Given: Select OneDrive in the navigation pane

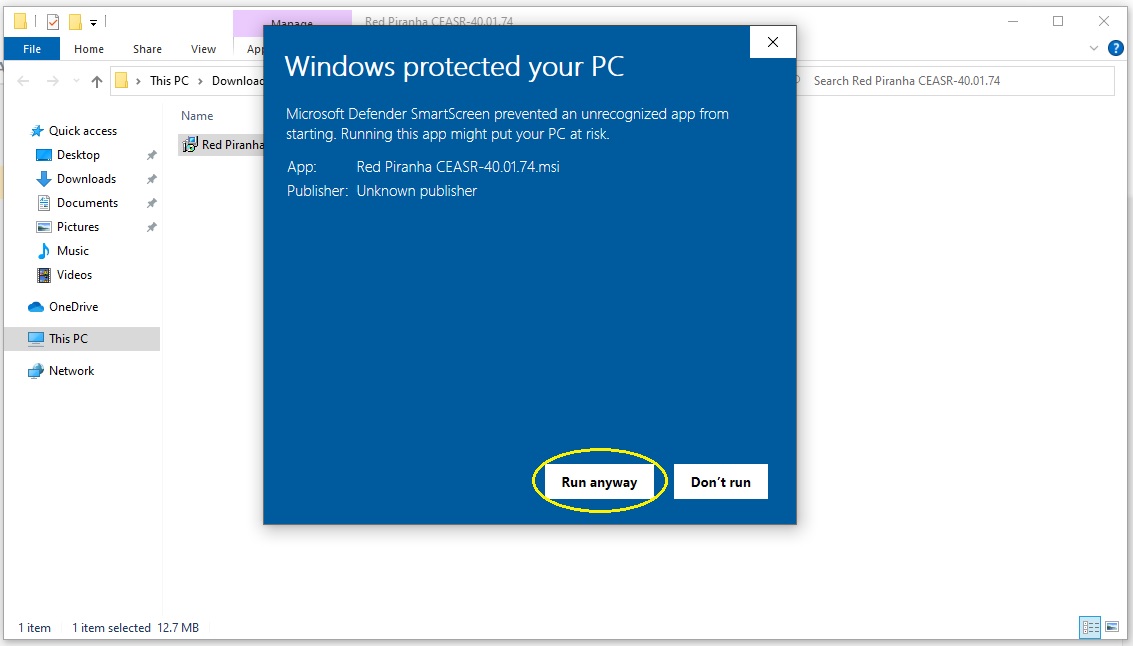Looking at the screenshot, I should [x=74, y=306].
